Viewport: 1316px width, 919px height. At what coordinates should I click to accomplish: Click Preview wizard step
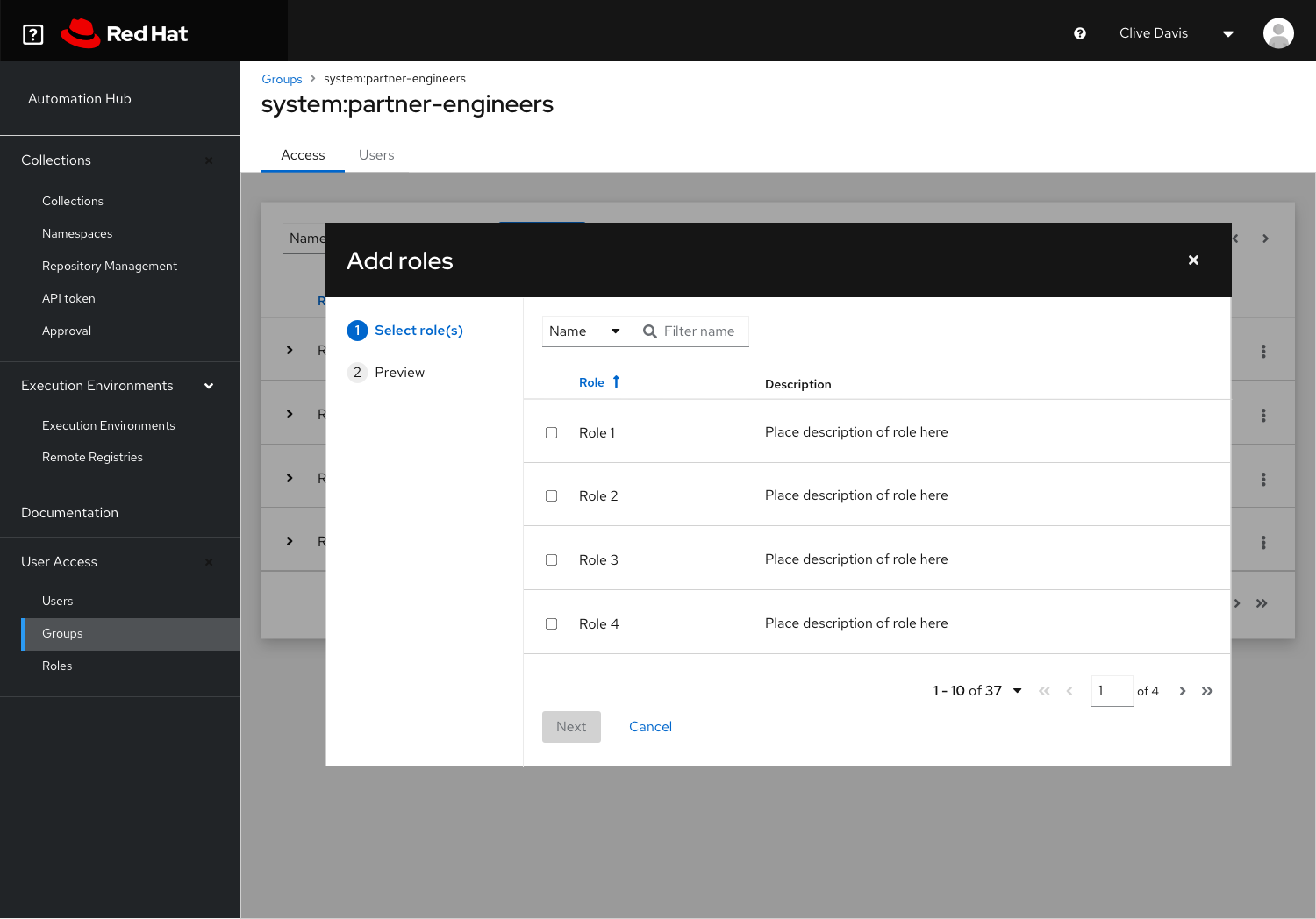tap(399, 373)
